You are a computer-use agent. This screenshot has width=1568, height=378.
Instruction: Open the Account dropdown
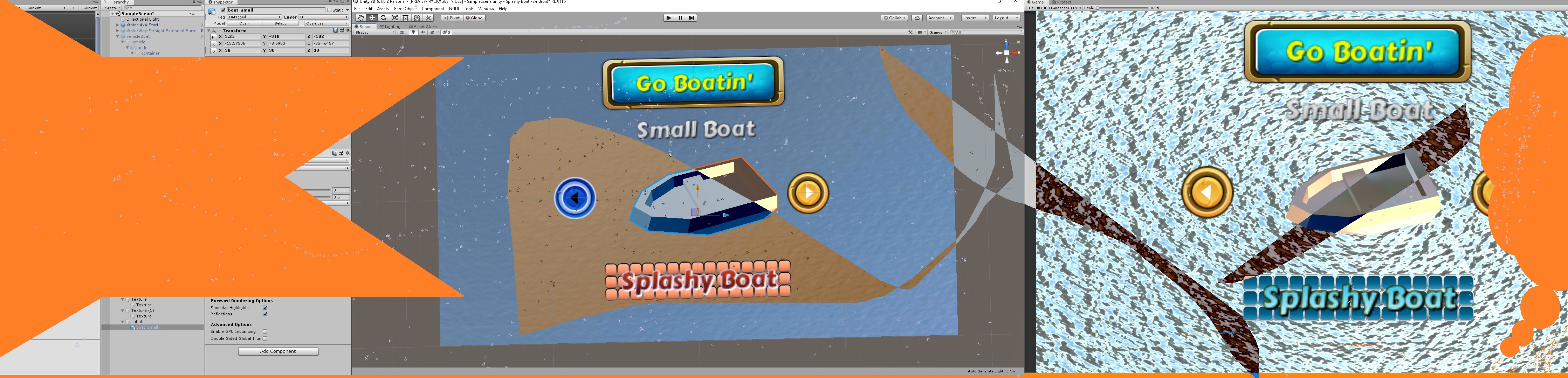click(x=940, y=17)
